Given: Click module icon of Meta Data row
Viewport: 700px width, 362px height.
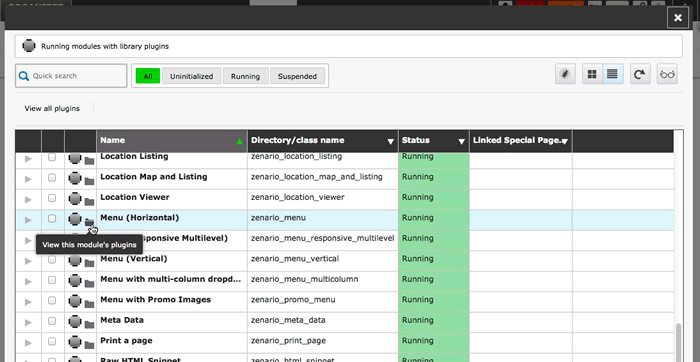Looking at the screenshot, I should pyautogui.click(x=75, y=322).
